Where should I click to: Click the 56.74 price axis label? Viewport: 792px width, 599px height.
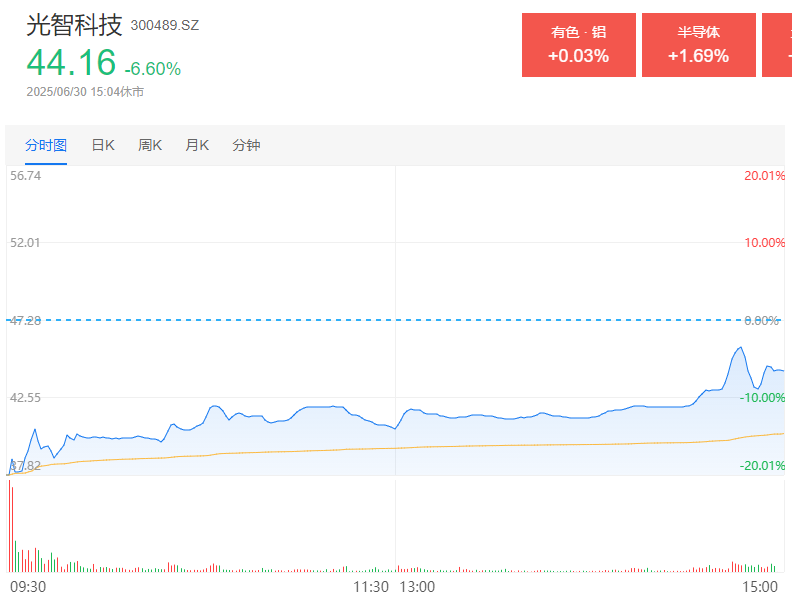[x=25, y=176]
